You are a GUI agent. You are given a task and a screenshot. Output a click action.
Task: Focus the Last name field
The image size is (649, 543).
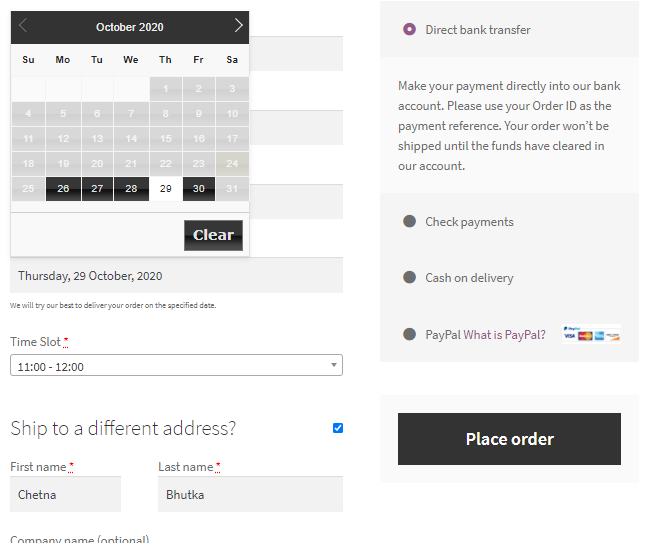pyautogui.click(x=250, y=494)
